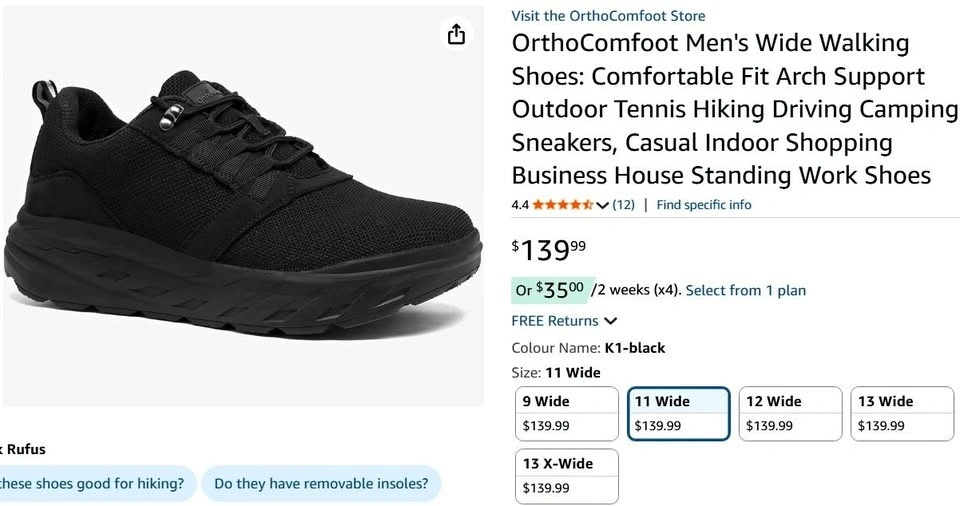
Task: Open the ratings dropdown chevron
Action: pyautogui.click(x=602, y=205)
